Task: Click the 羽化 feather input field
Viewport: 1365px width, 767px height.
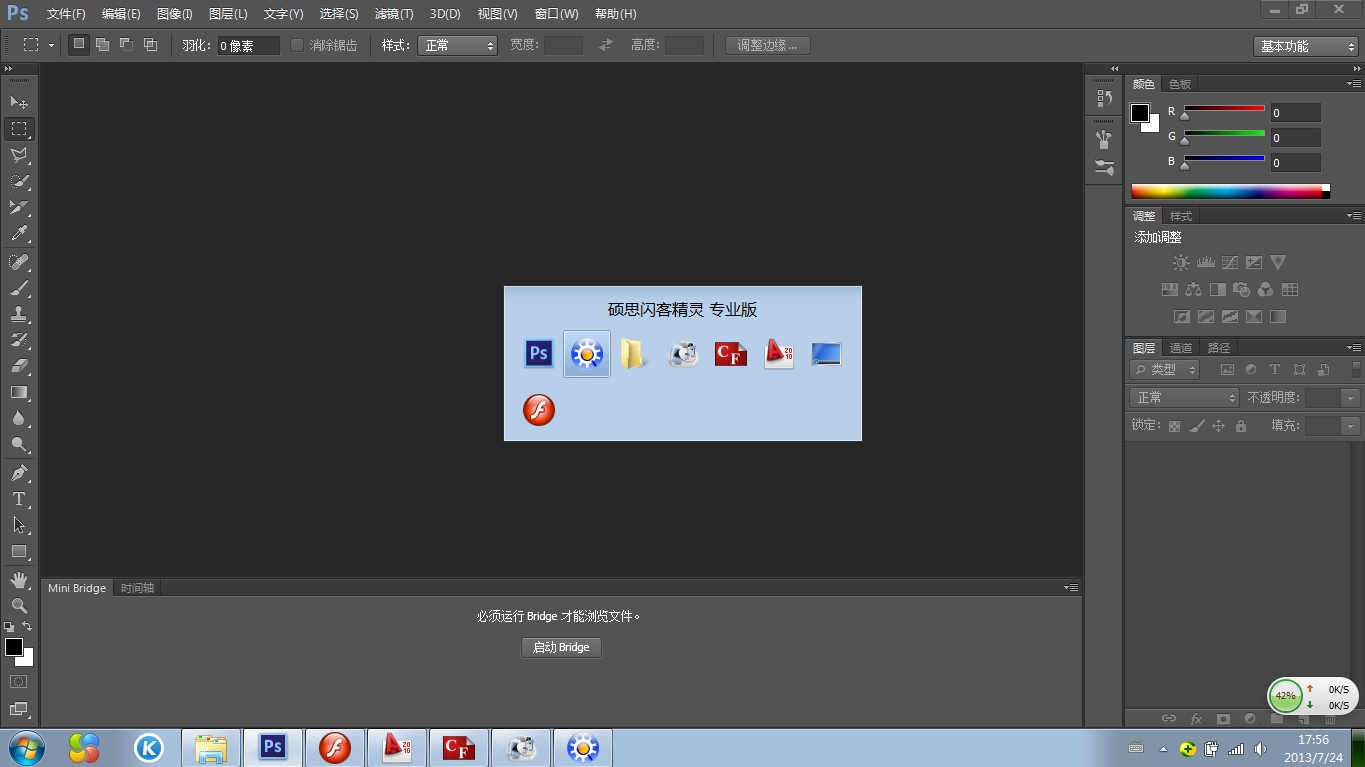Action: pyautogui.click(x=249, y=45)
